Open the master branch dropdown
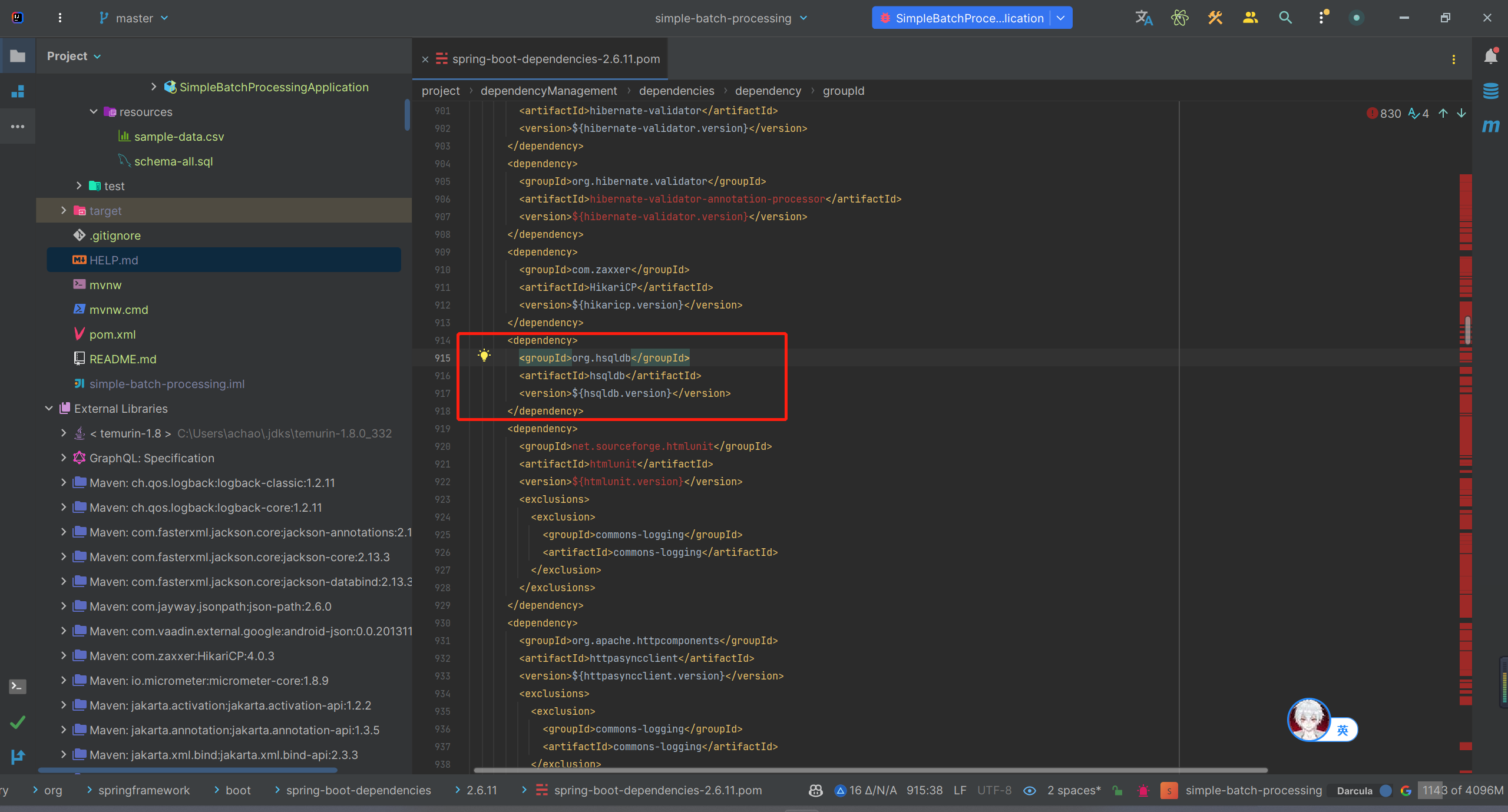This screenshot has width=1508, height=812. coord(134,18)
